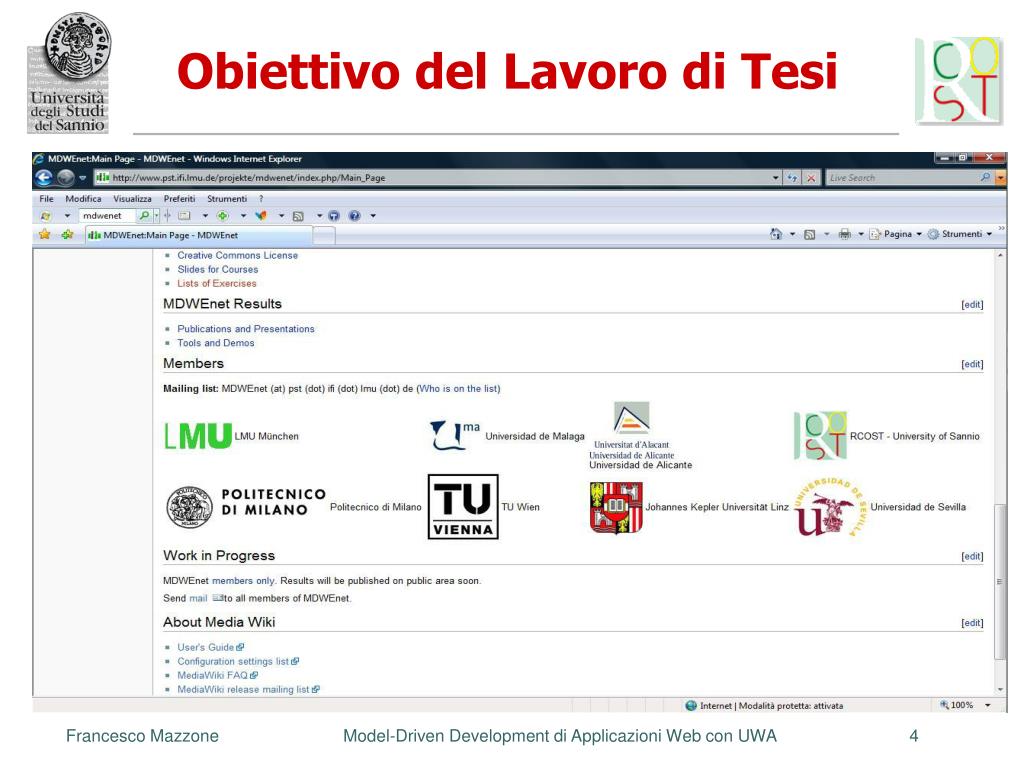Click the mdwenet toolbar search field
Image resolution: width=1024 pixels, height=768 pixels.
(108, 216)
